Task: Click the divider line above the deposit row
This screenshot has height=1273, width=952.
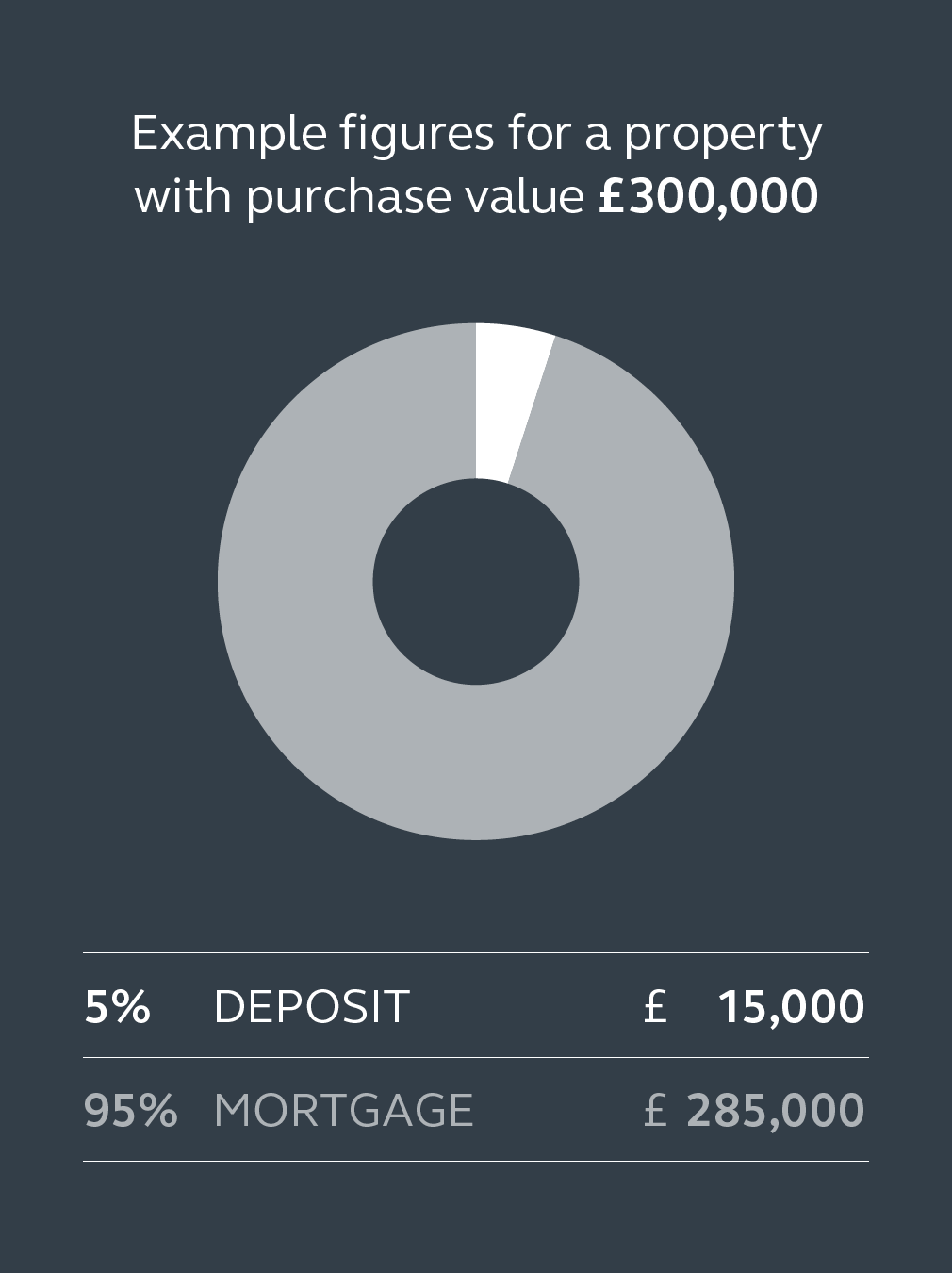Action: 476,953
